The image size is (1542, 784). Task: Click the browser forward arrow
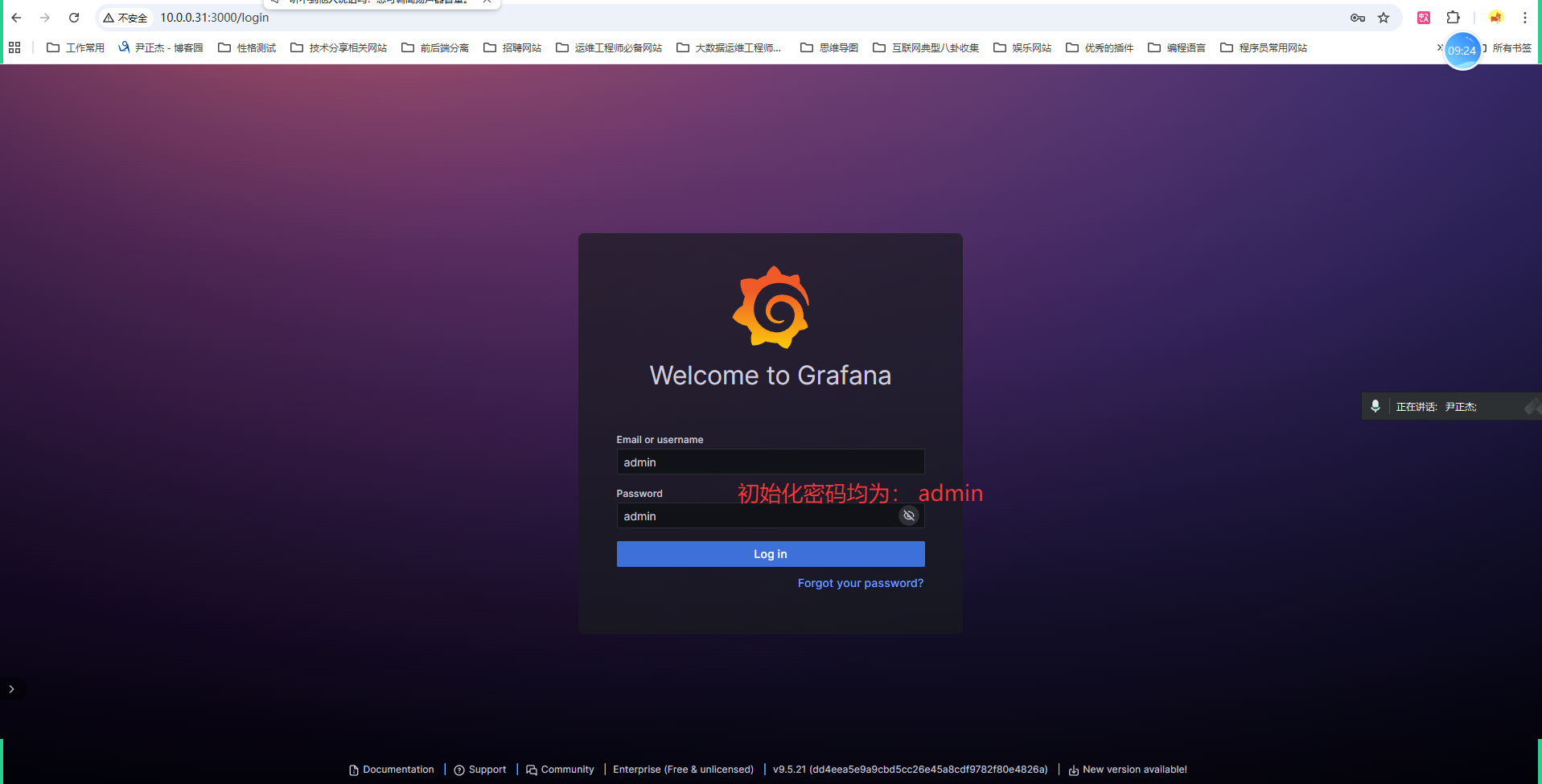(x=45, y=18)
